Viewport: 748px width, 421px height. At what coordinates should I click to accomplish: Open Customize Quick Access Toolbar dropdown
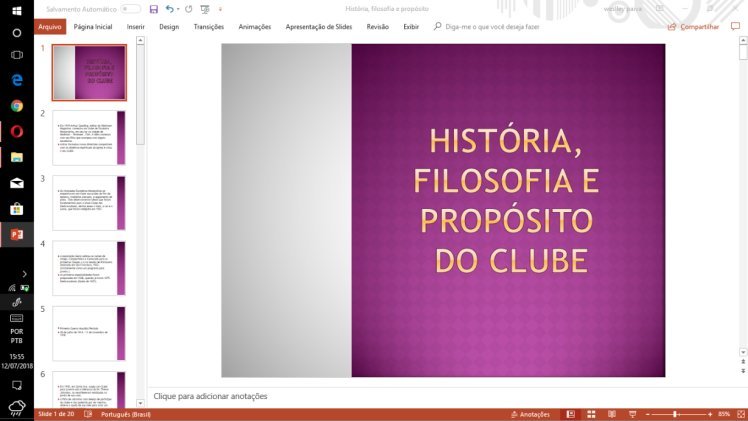coord(220,9)
